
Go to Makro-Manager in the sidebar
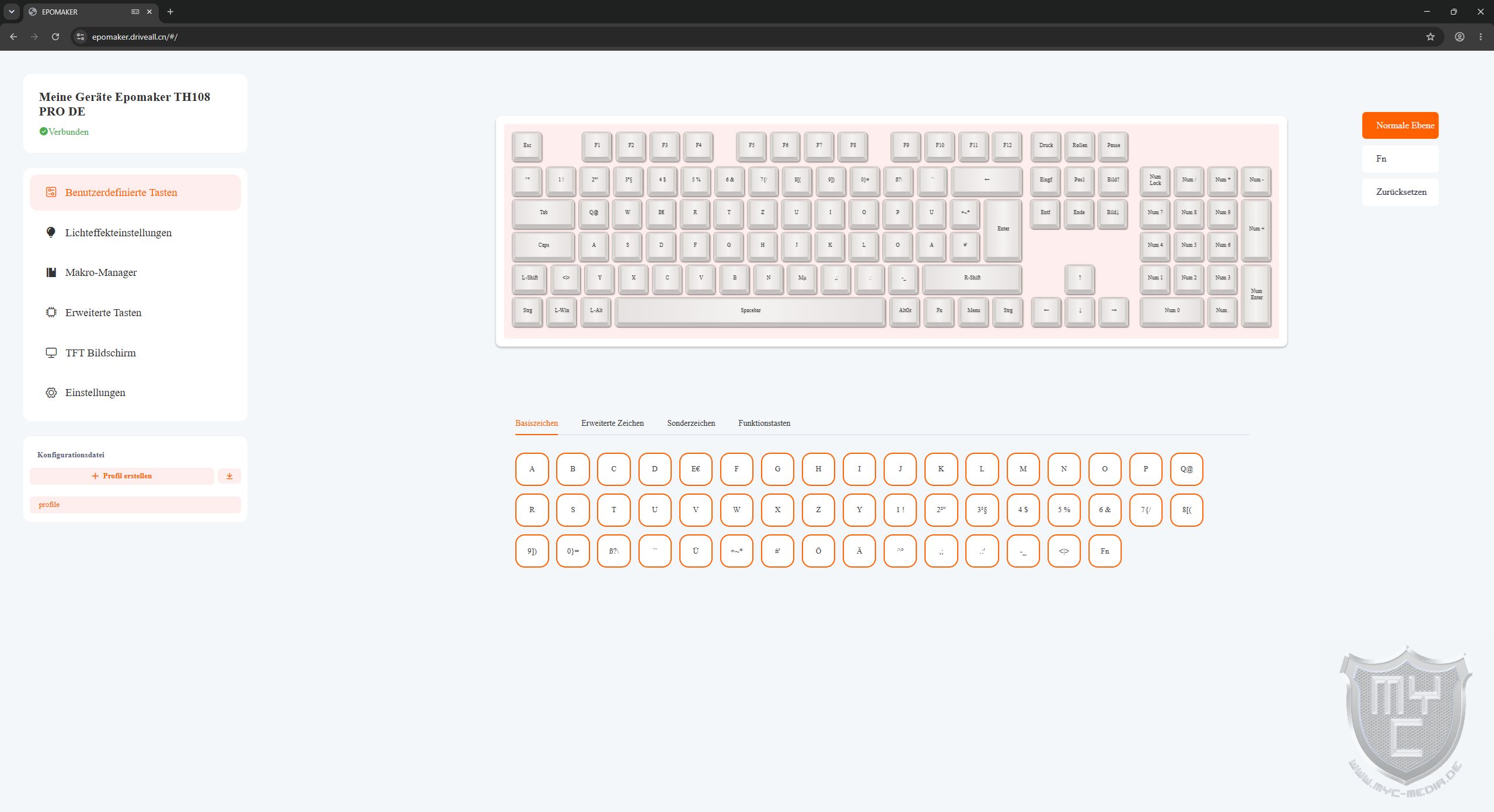135,272
